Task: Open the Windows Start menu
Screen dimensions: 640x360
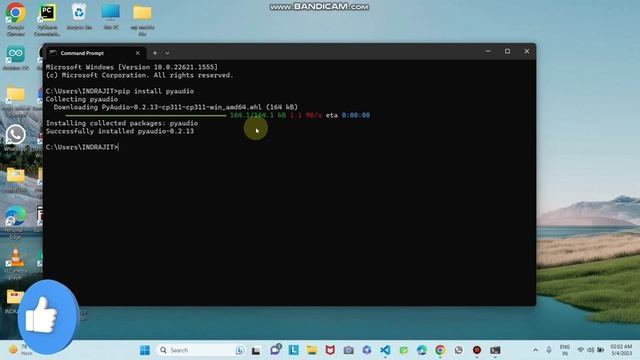Action: pos(144,350)
